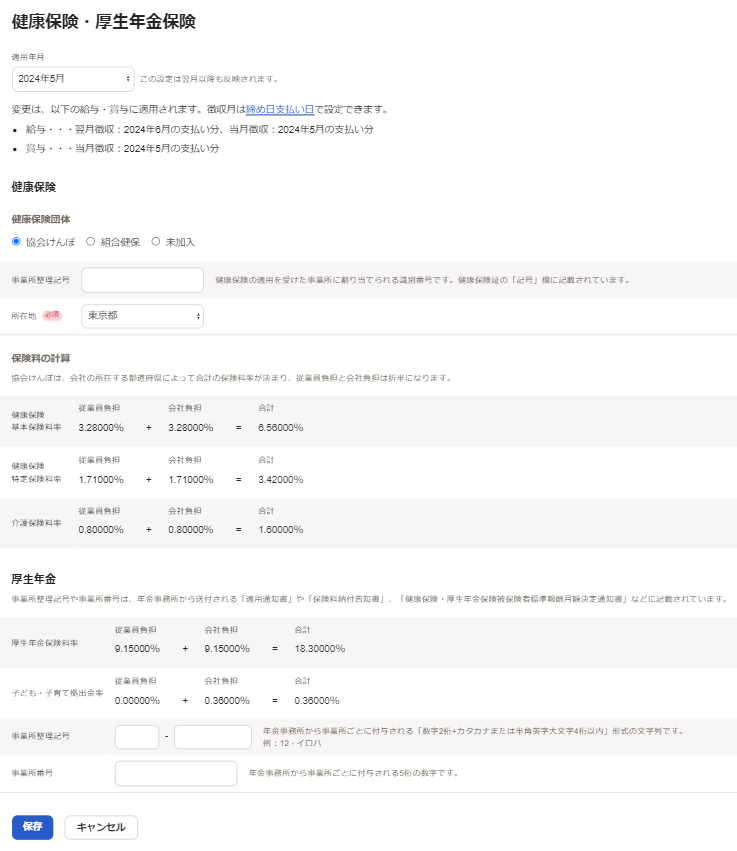Focus the second pension 事業所整理記号 box
This screenshot has width=737, height=851.
pos(213,737)
